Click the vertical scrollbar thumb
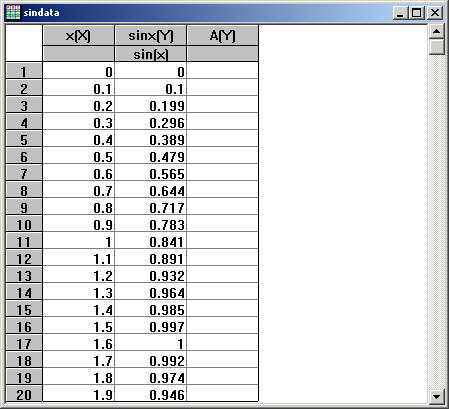 (436, 47)
